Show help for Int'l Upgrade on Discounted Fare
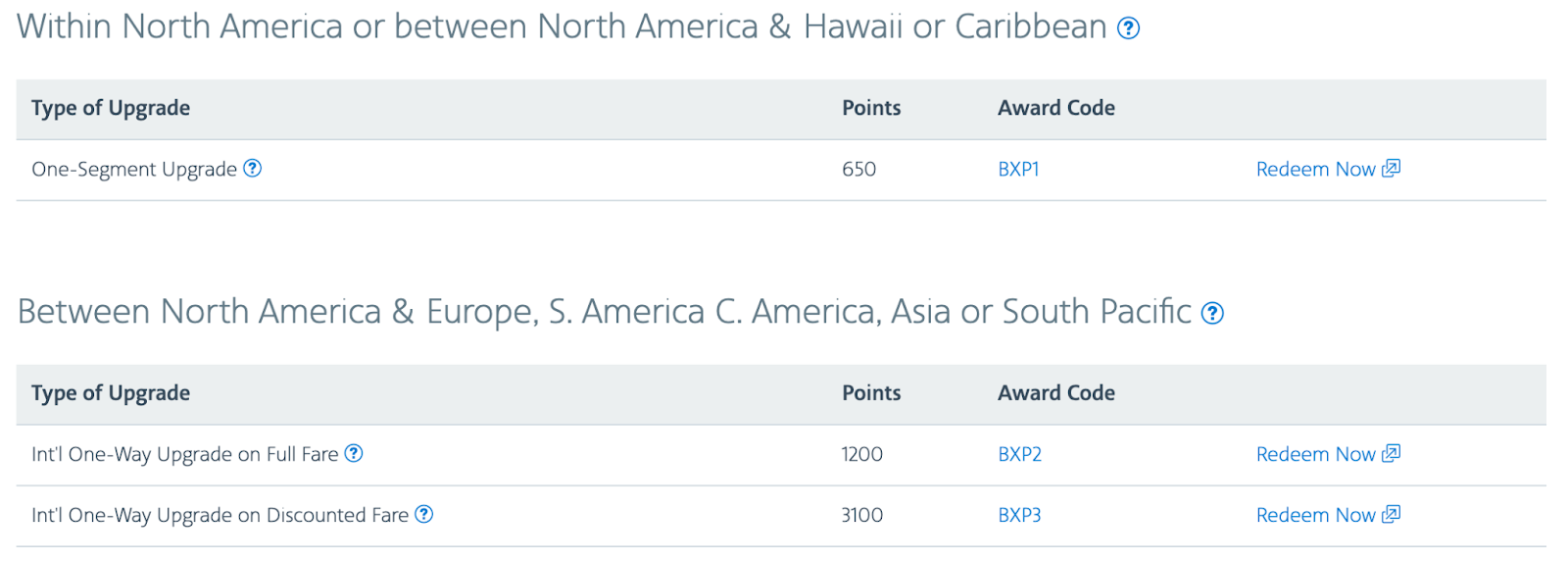Screen dimensions: 1568x561 pyautogui.click(x=423, y=514)
